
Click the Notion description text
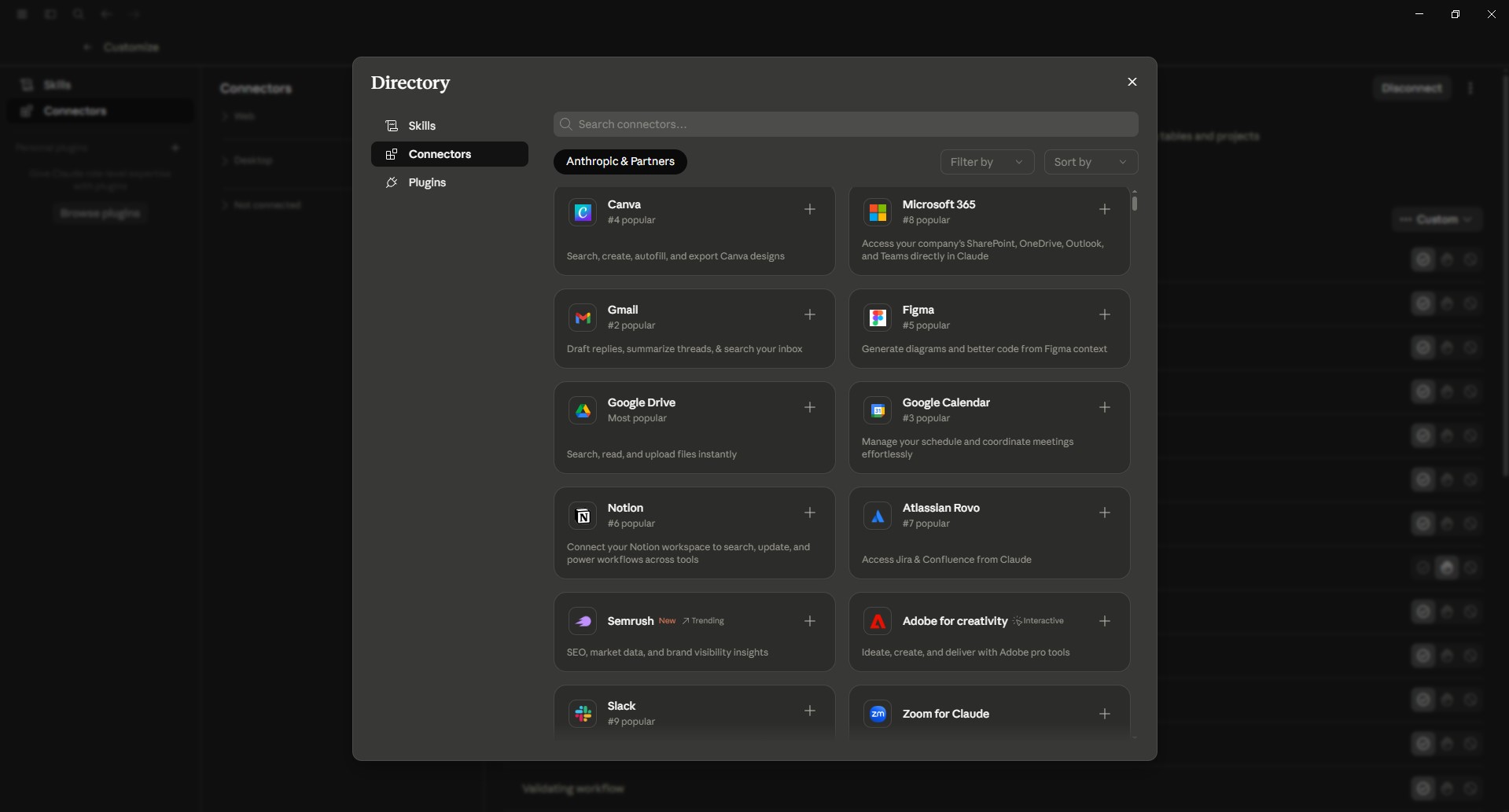click(x=688, y=553)
